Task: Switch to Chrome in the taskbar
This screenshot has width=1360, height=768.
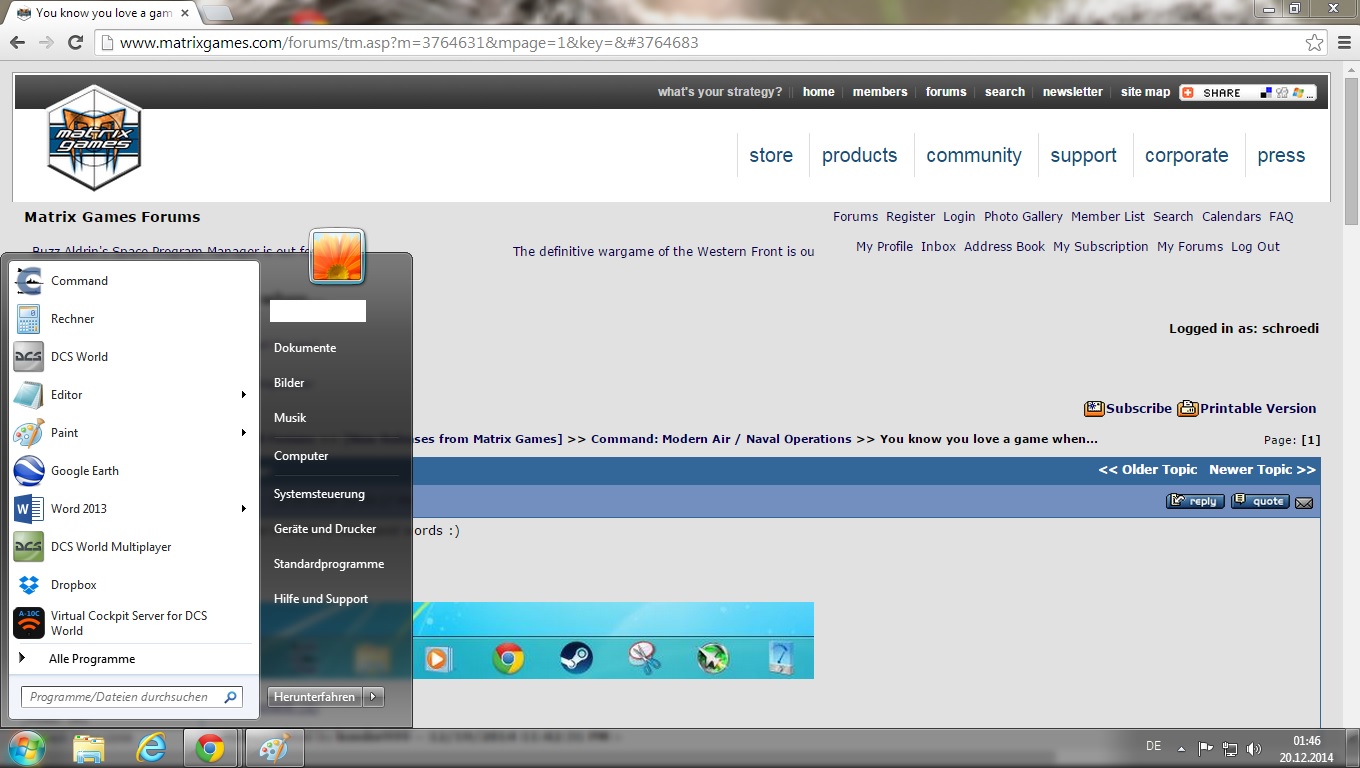Action: (x=210, y=748)
